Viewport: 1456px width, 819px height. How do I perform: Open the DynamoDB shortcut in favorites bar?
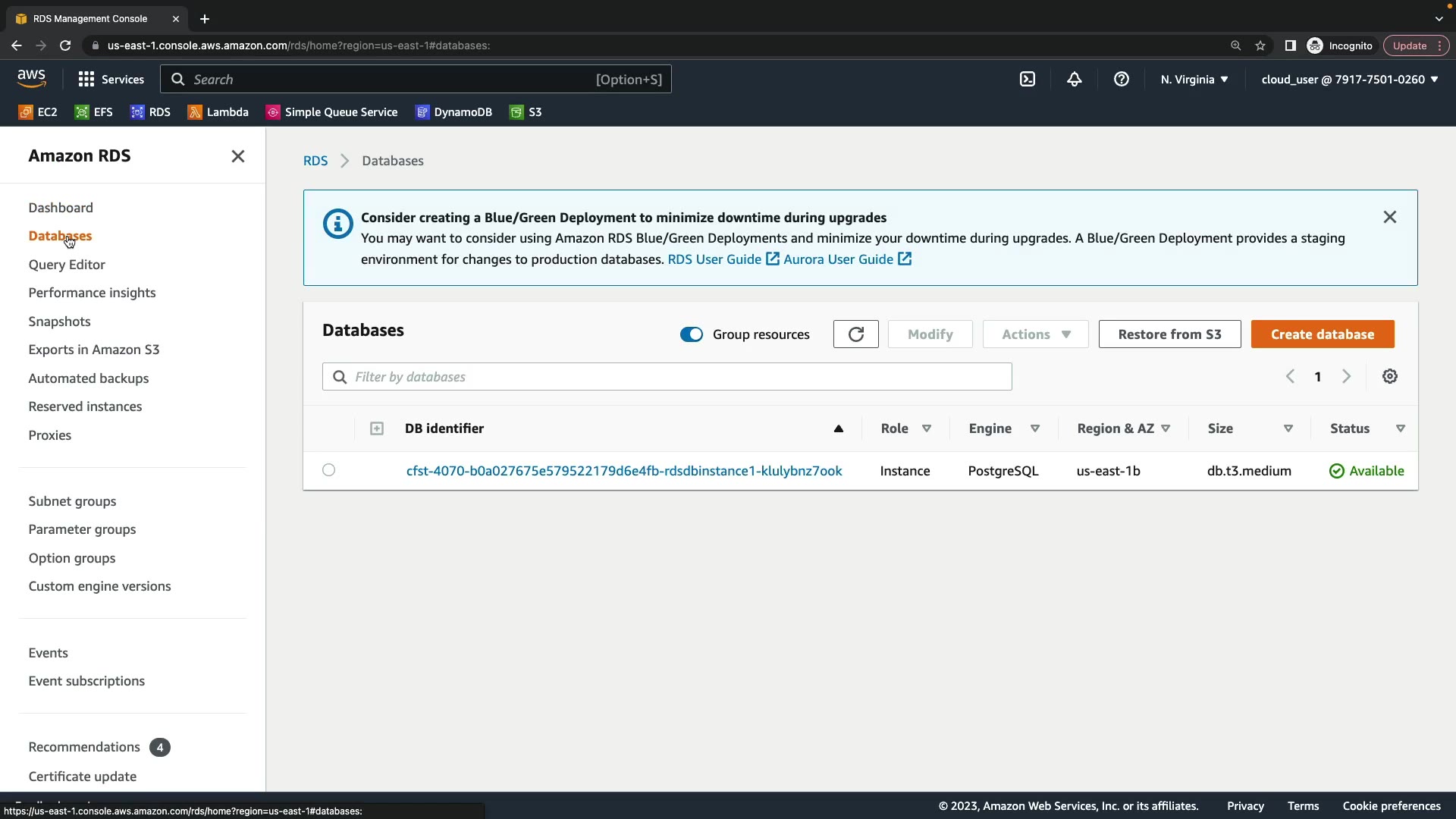pyautogui.click(x=453, y=112)
